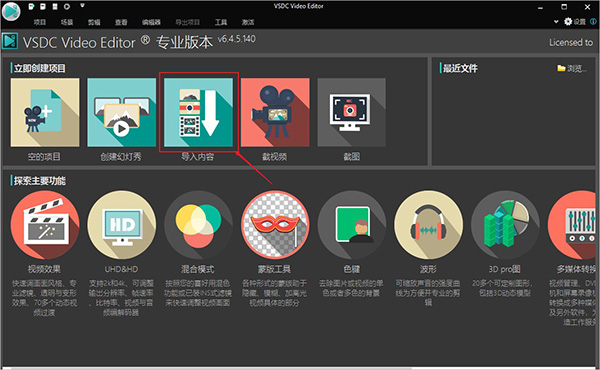Click the 立即创建项目 heading
This screenshot has width=600, height=370.
point(39,68)
